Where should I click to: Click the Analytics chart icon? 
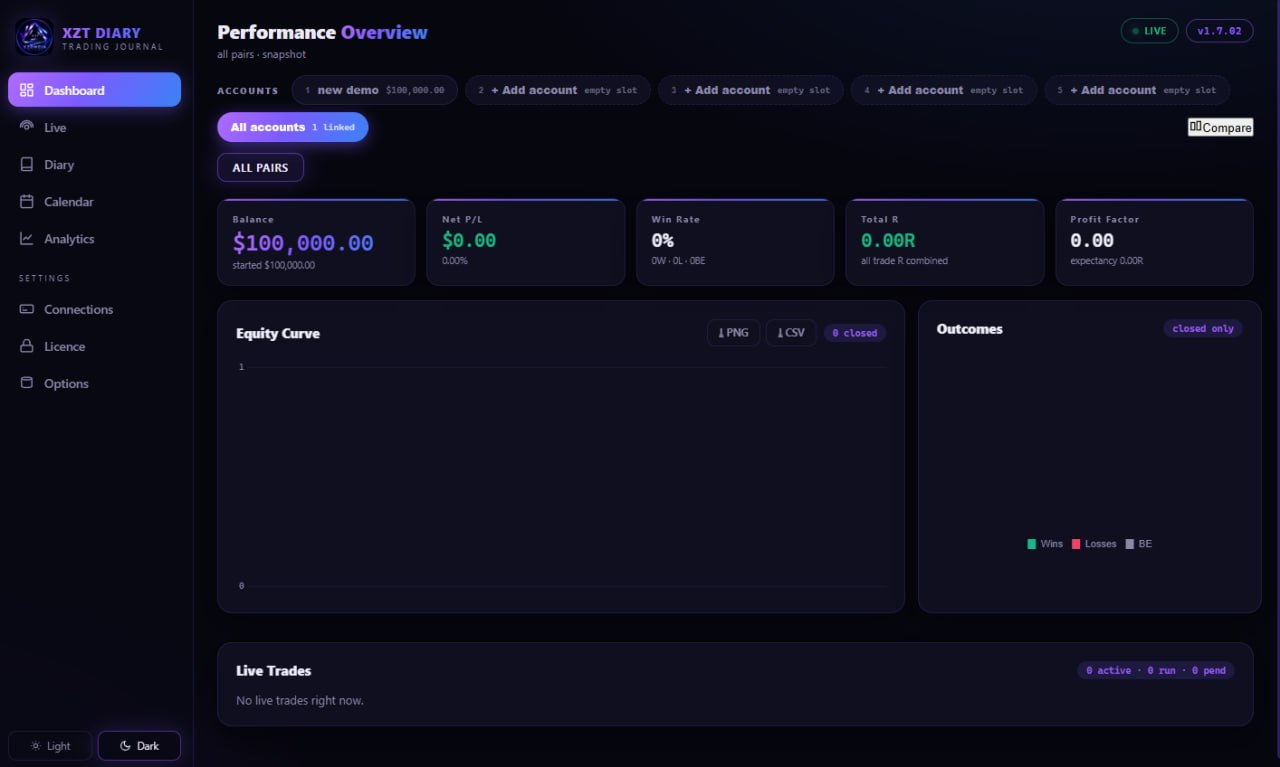pyautogui.click(x=27, y=238)
